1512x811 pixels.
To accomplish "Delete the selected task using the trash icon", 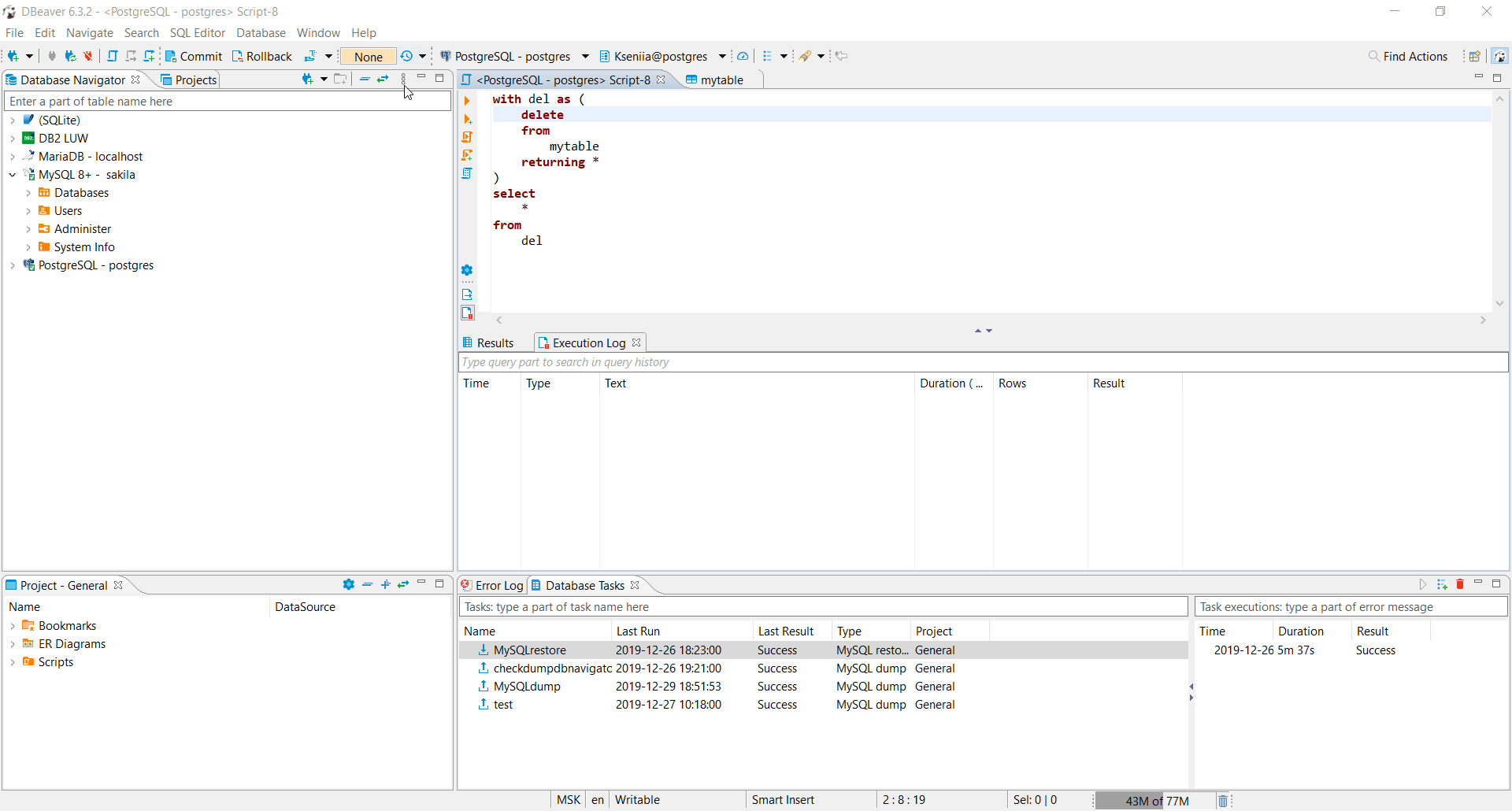I will [x=1461, y=584].
